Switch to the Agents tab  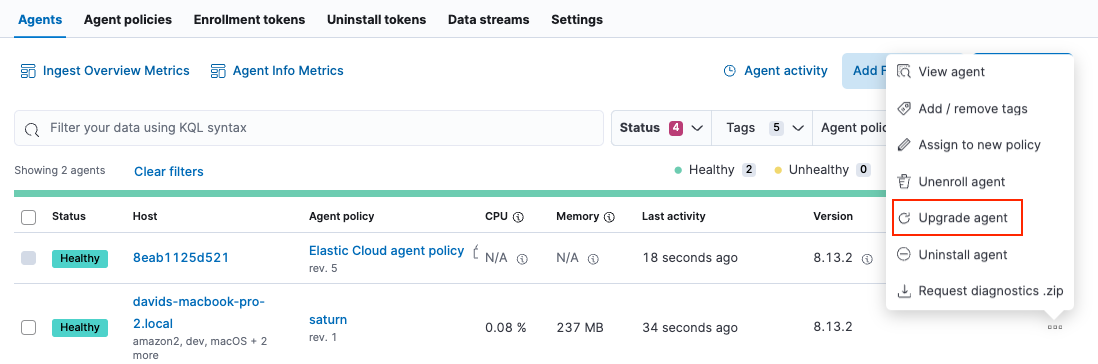point(40,20)
